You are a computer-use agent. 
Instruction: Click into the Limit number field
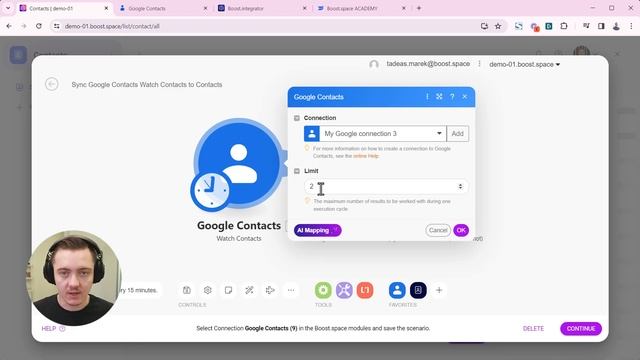pos(386,187)
